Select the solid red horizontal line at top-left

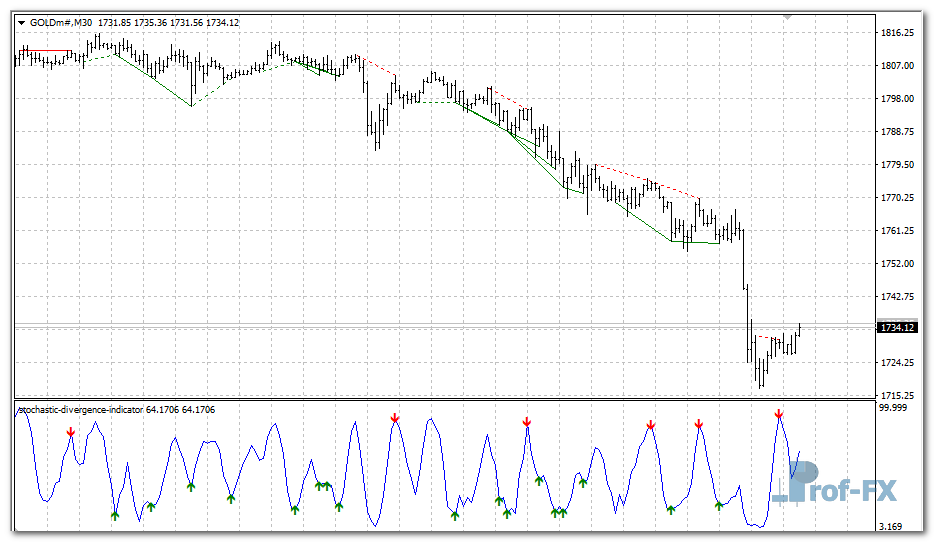[x=45, y=50]
